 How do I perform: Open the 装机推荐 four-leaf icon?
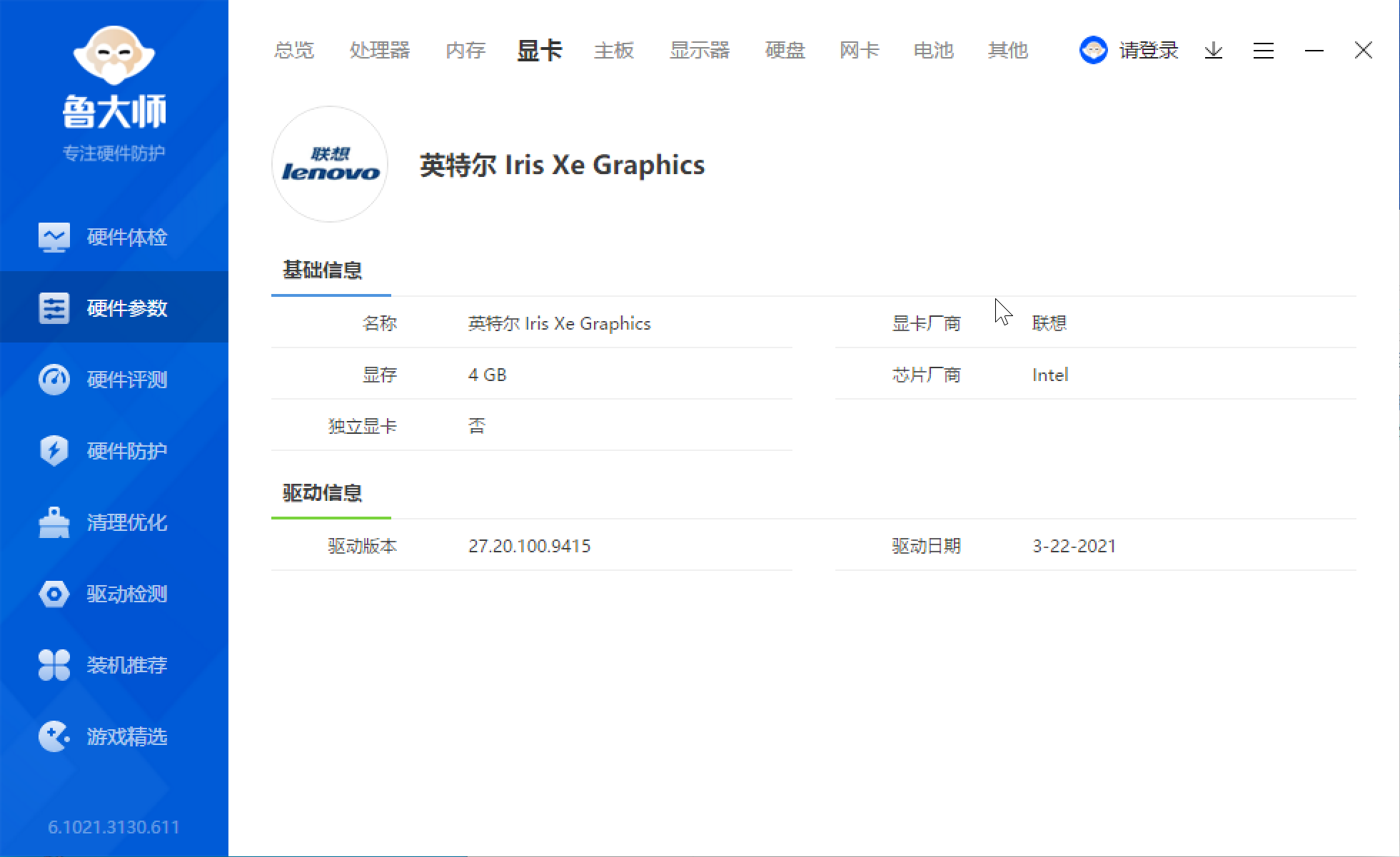pos(54,665)
